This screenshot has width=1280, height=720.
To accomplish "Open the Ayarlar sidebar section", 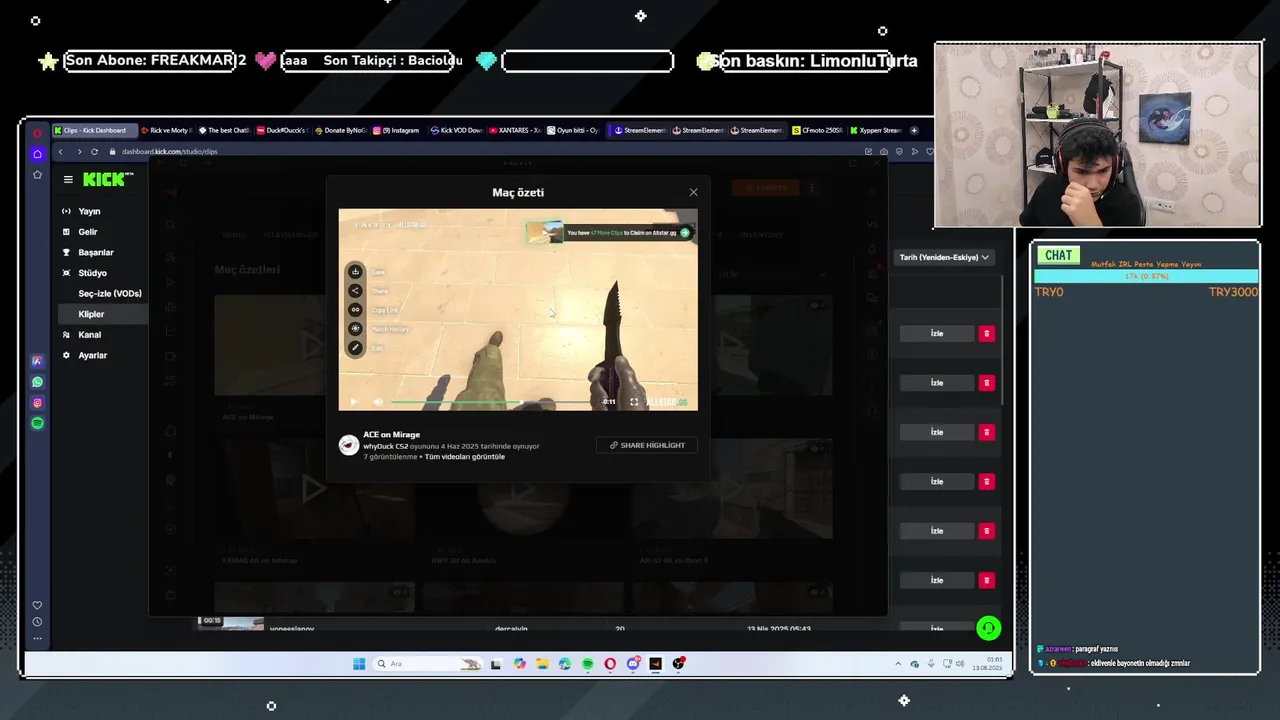I will (92, 355).
